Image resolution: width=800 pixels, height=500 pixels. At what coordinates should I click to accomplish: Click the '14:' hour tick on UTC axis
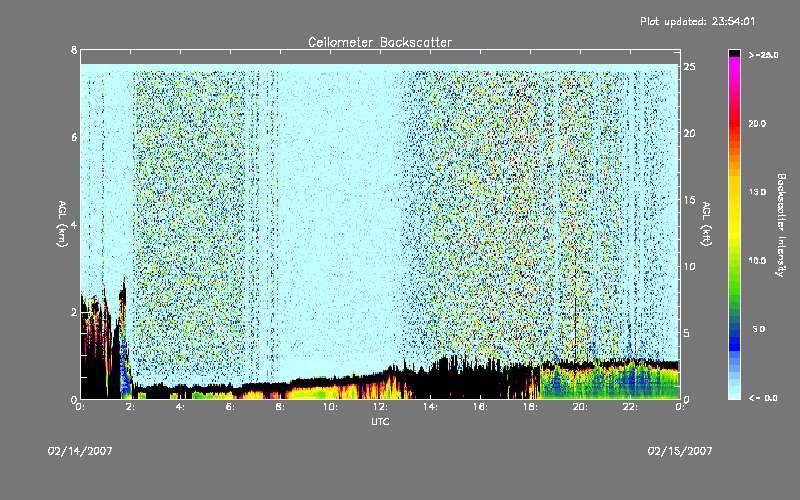click(x=431, y=407)
